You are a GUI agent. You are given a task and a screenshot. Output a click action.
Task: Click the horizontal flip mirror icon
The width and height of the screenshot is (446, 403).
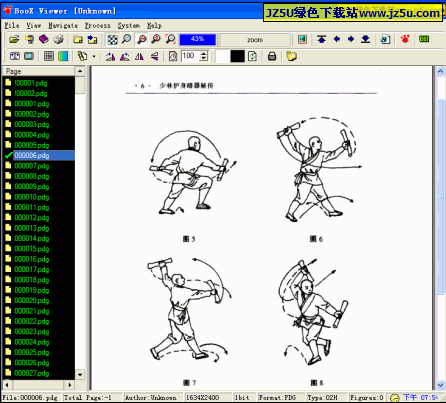[139, 56]
